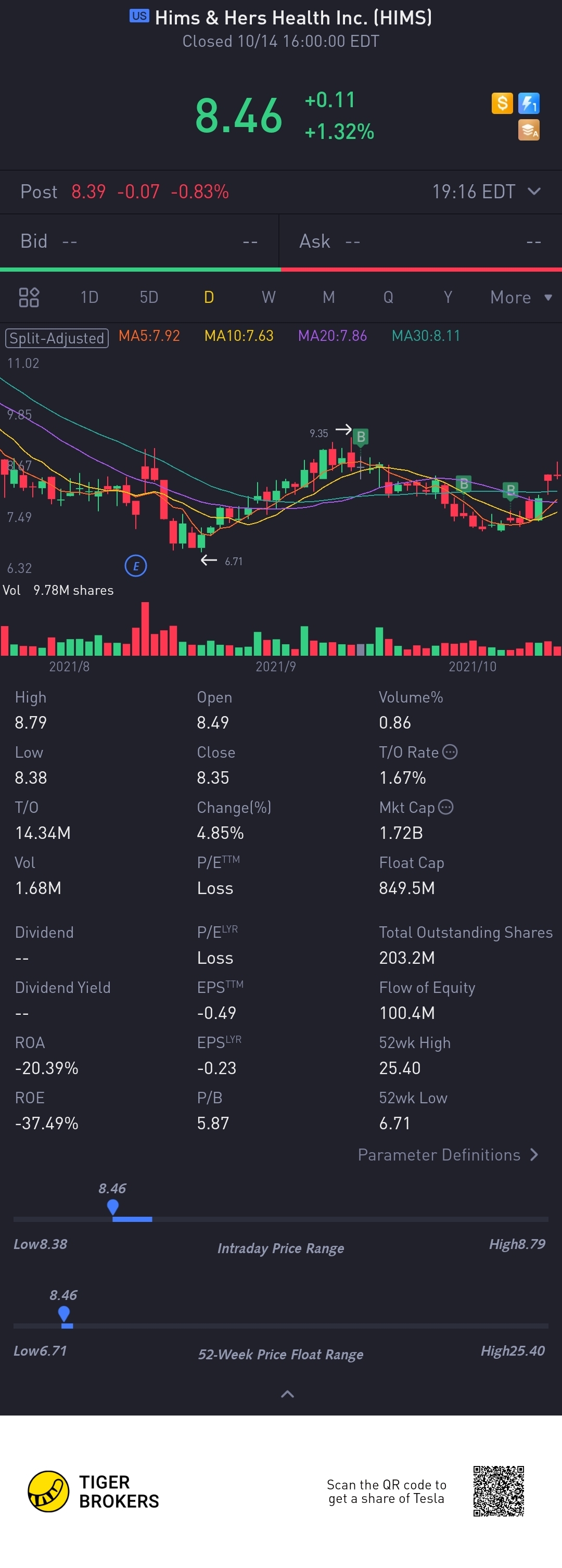
Task: Open the chart layout grid icon
Action: pyautogui.click(x=29, y=297)
